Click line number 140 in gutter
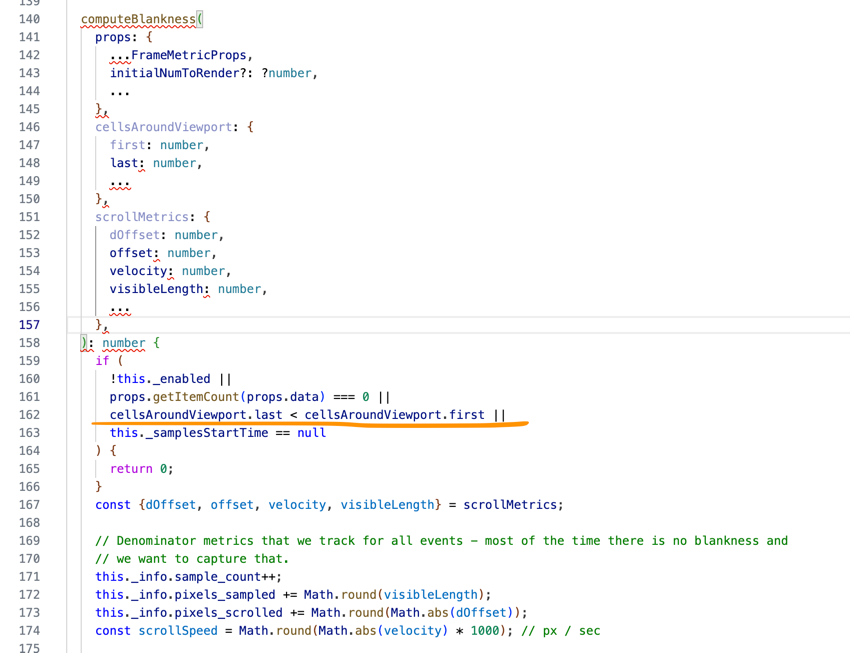This screenshot has height=653, width=850. click(29, 19)
